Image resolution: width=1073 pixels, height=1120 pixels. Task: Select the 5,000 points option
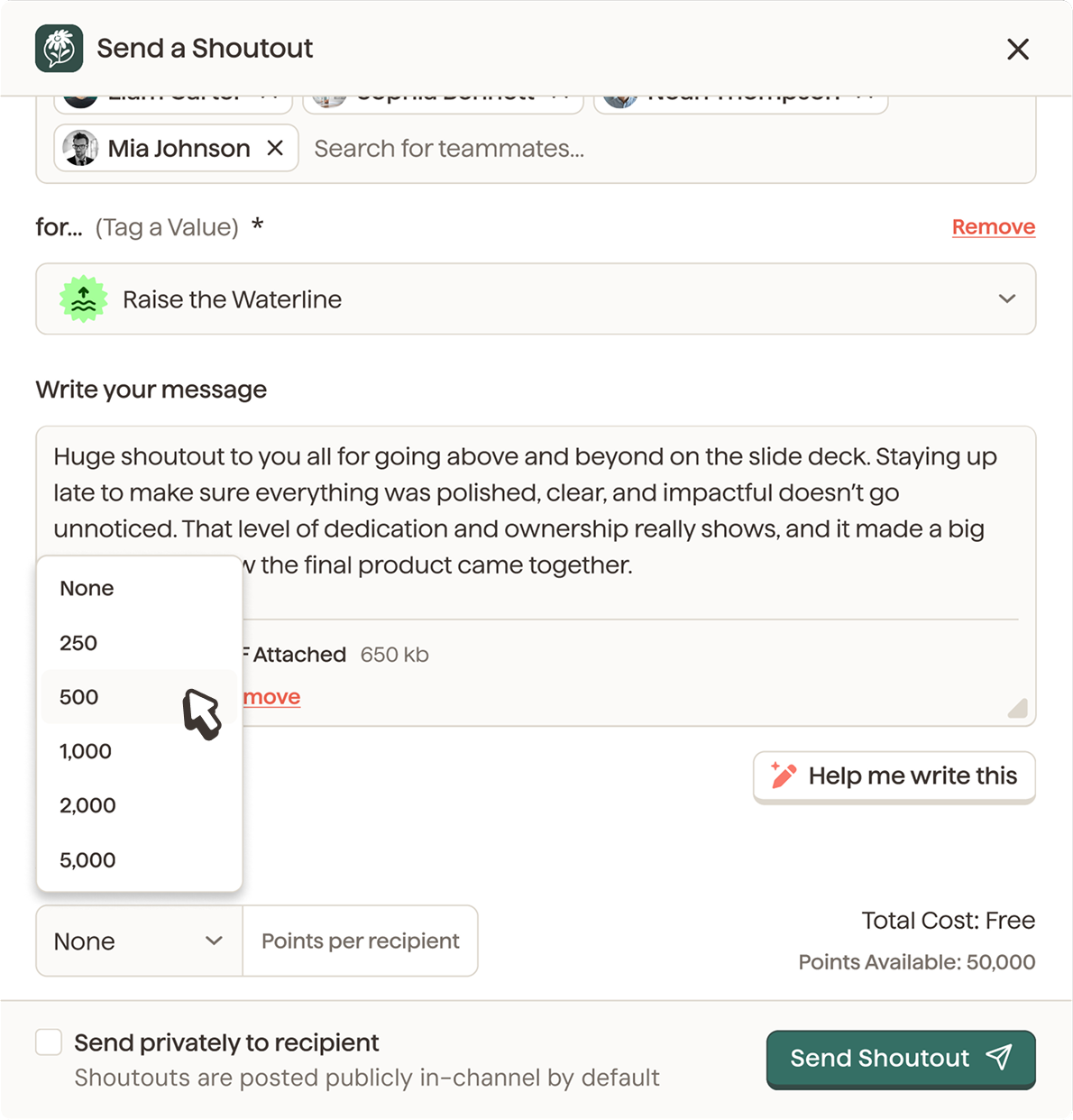pyautogui.click(x=87, y=860)
